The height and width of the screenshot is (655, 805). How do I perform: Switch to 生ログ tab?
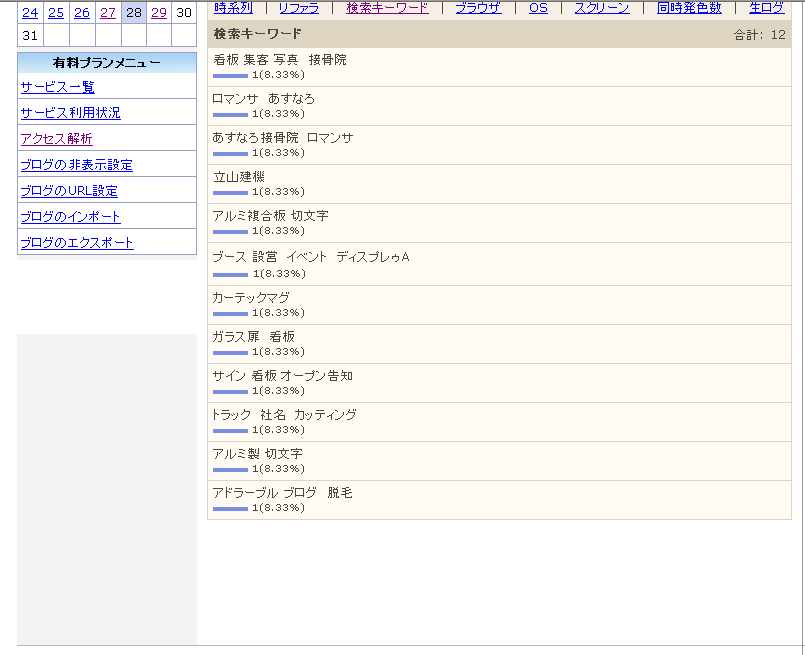point(766,8)
